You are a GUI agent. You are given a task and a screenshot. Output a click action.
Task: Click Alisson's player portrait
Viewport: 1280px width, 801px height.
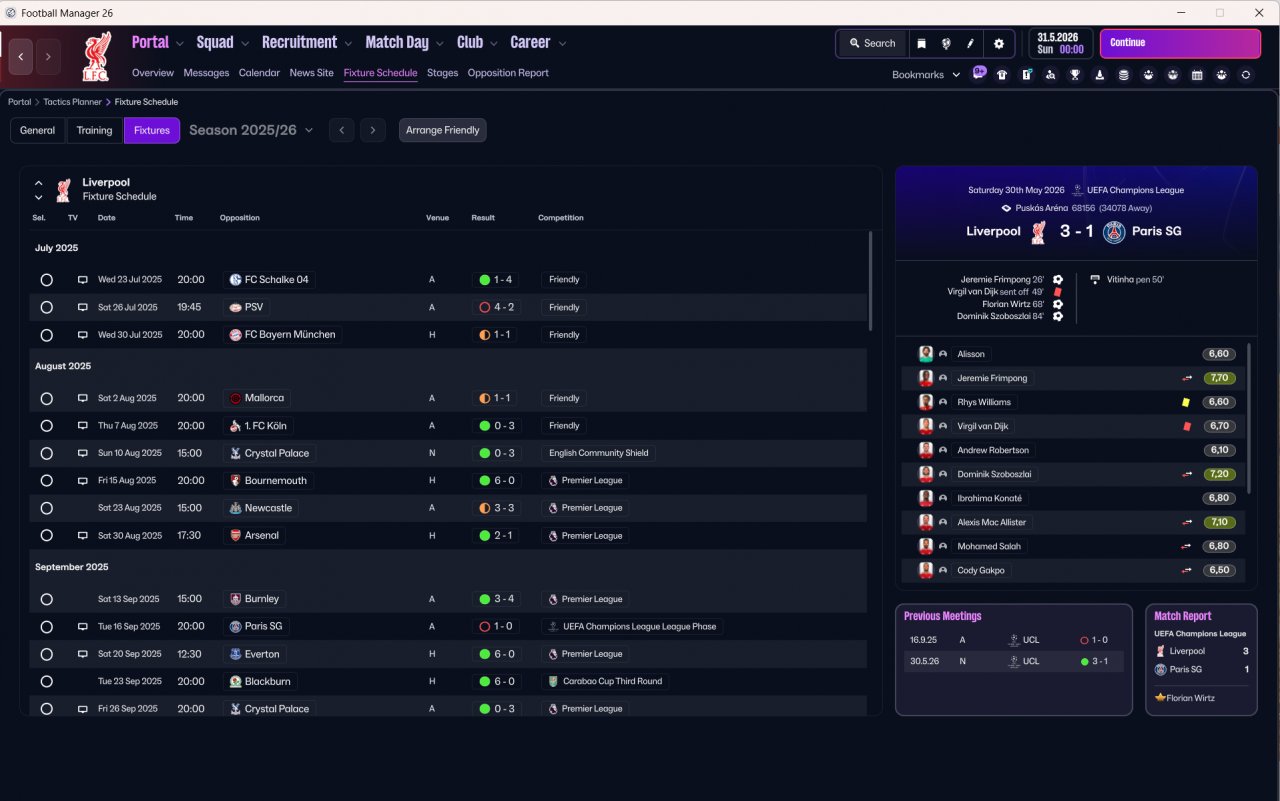coord(926,354)
